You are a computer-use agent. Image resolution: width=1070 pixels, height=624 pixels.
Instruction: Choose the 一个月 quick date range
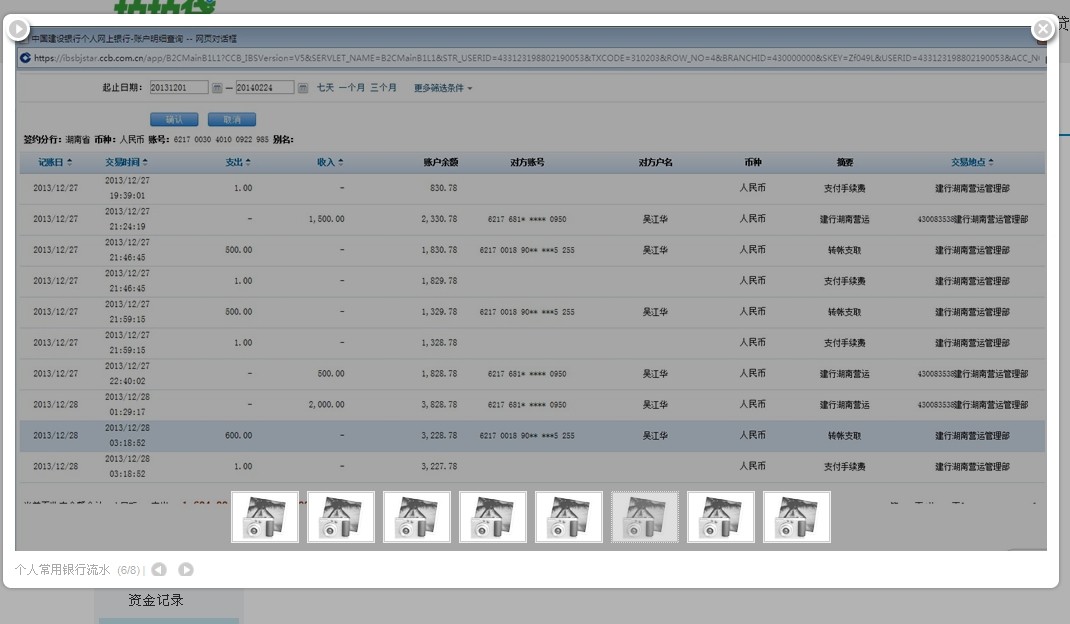pos(352,88)
